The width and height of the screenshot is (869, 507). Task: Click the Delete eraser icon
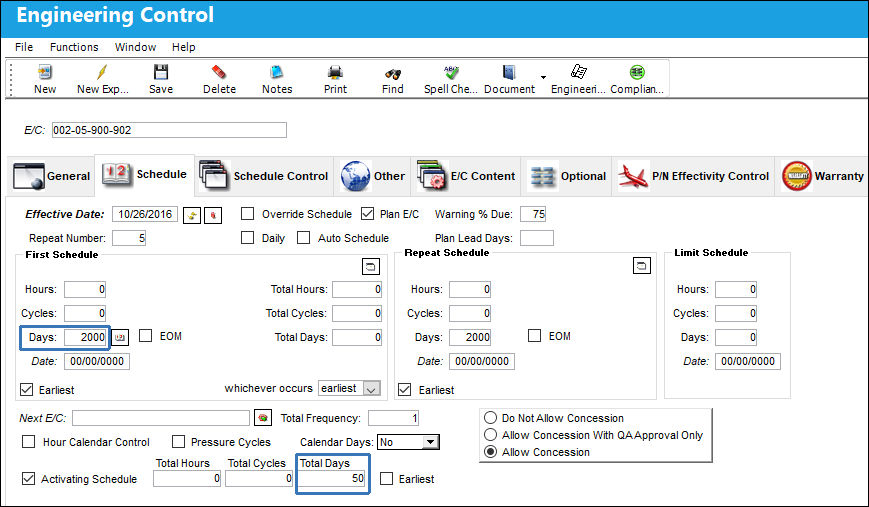pos(219,72)
